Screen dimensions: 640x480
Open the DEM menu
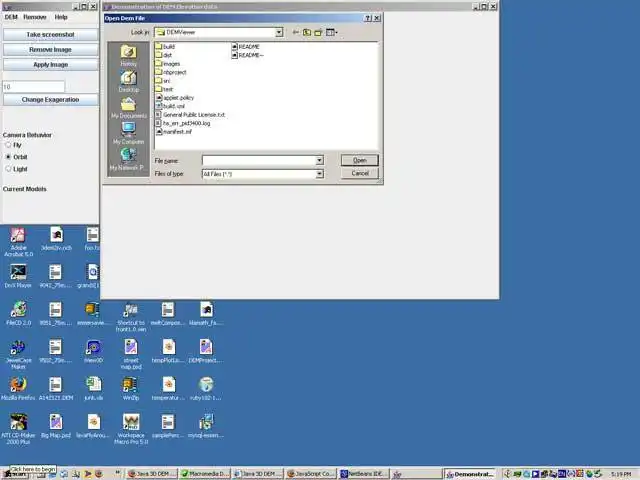pyautogui.click(x=11, y=17)
